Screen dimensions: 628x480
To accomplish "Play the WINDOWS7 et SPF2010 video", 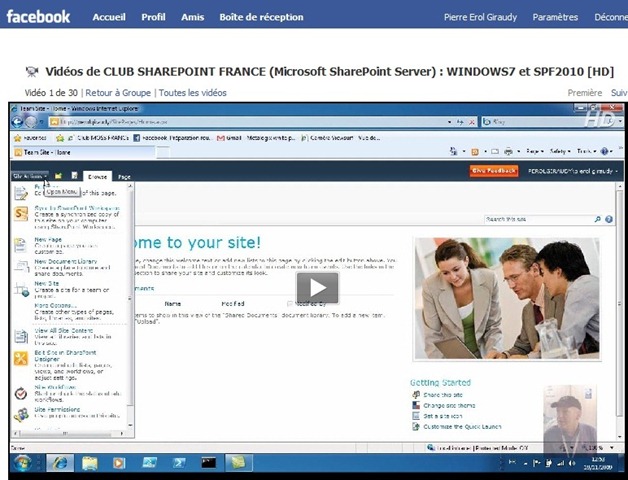I will (x=318, y=288).
